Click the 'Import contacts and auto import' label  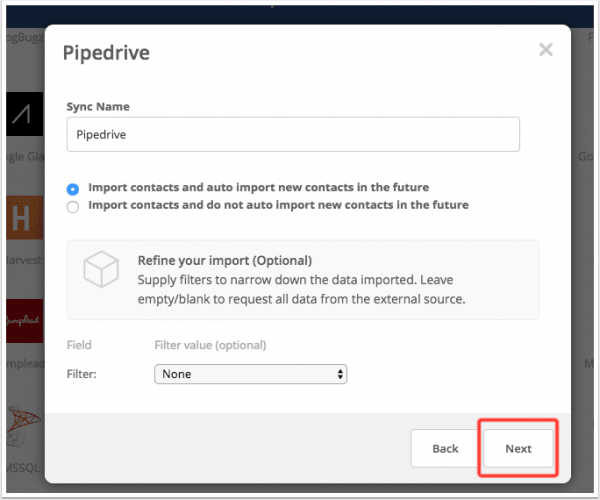click(259, 187)
